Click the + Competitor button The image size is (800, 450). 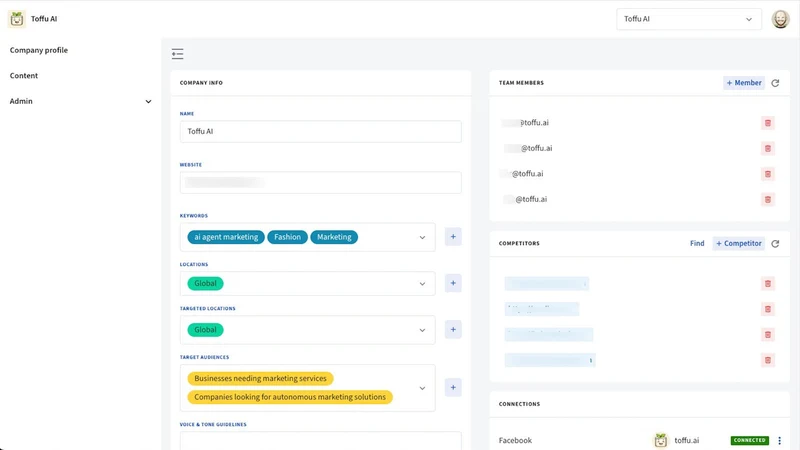pos(739,243)
